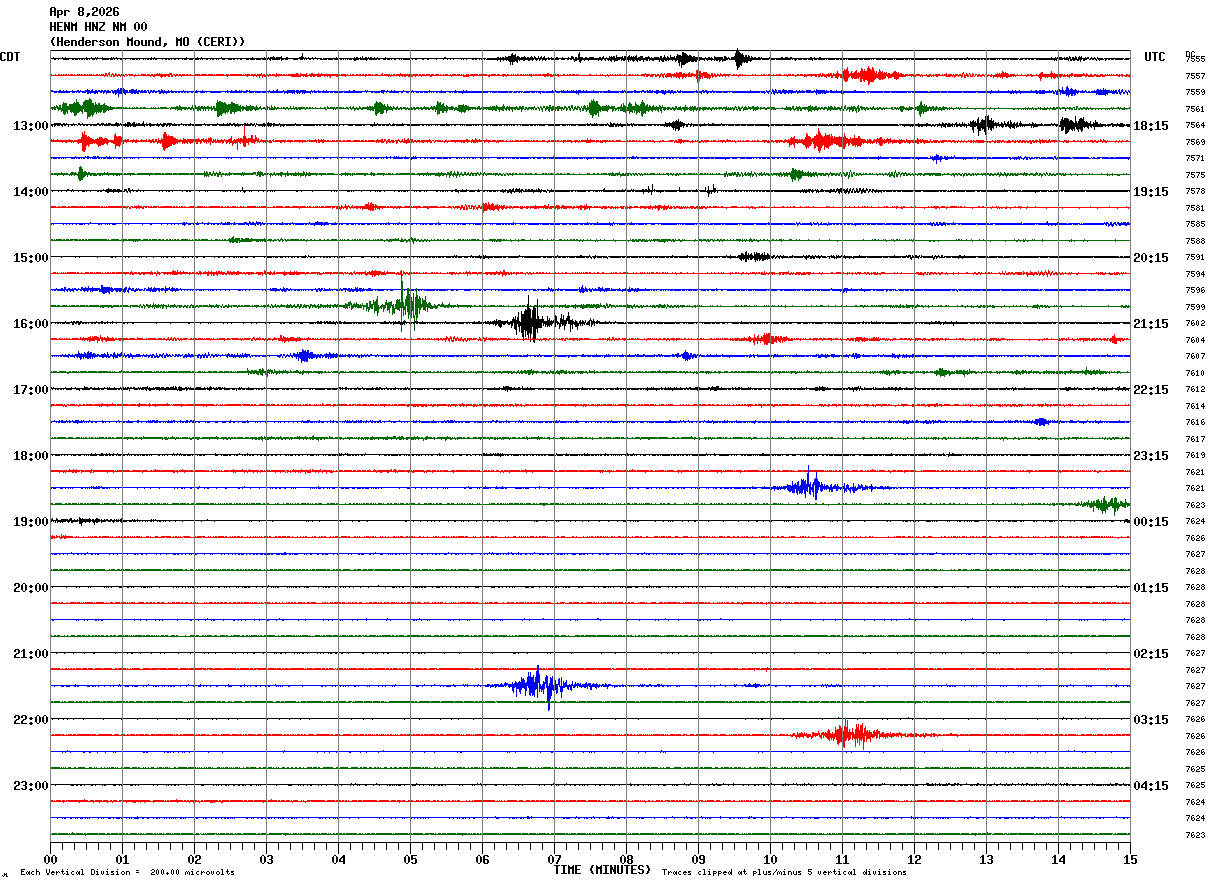Click the Each Vertical Division 200.00 microvolts note
Screen dimensions: 1210x886
point(127,873)
